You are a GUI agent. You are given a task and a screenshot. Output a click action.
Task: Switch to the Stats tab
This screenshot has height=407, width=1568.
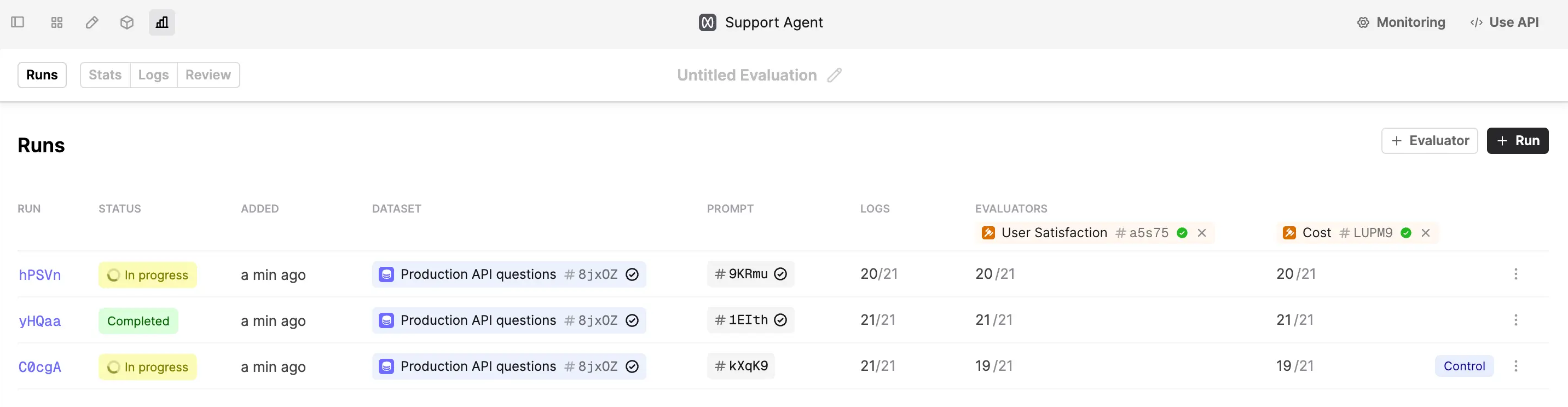(x=105, y=74)
